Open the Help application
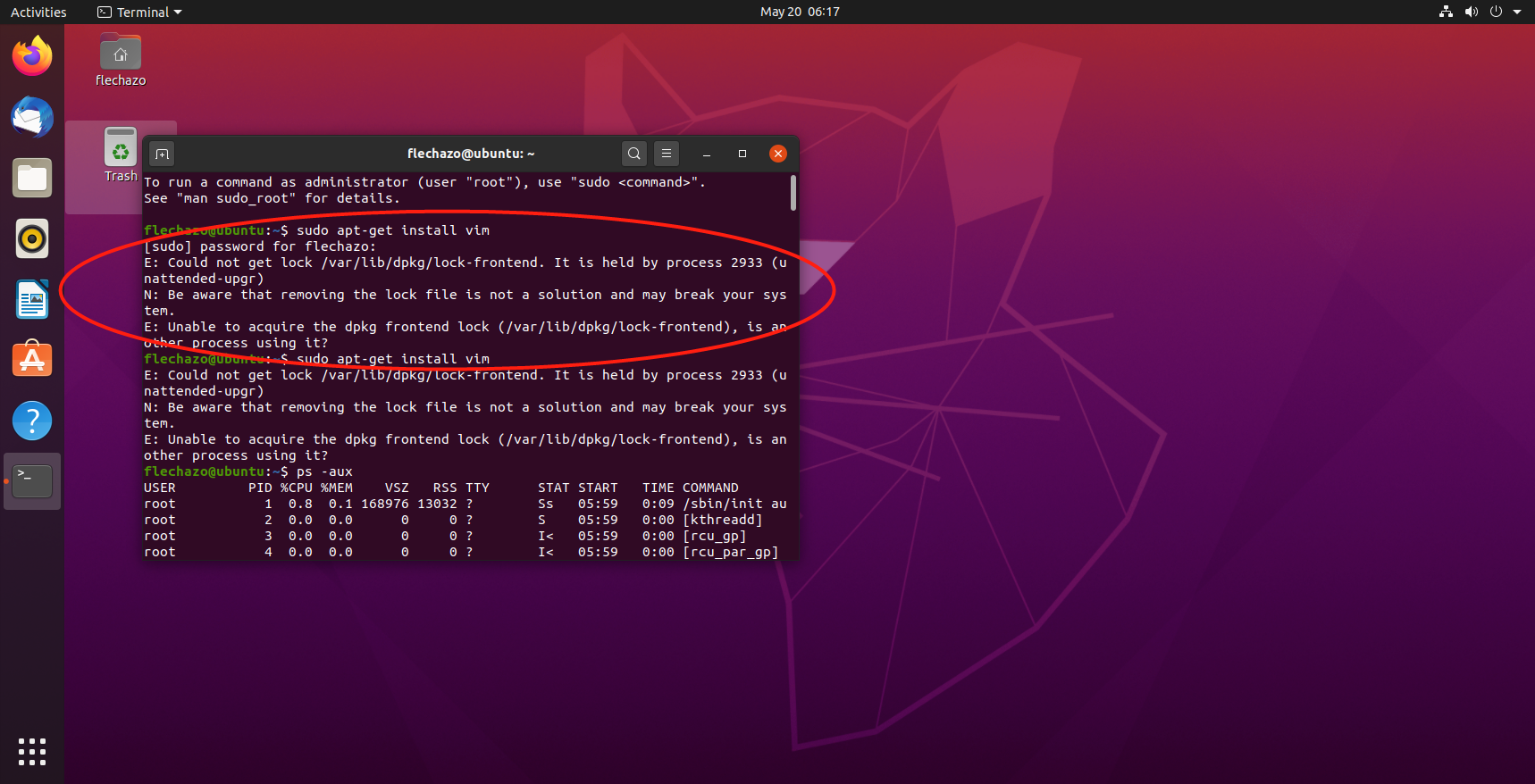Viewport: 1535px width, 784px height. [32, 421]
